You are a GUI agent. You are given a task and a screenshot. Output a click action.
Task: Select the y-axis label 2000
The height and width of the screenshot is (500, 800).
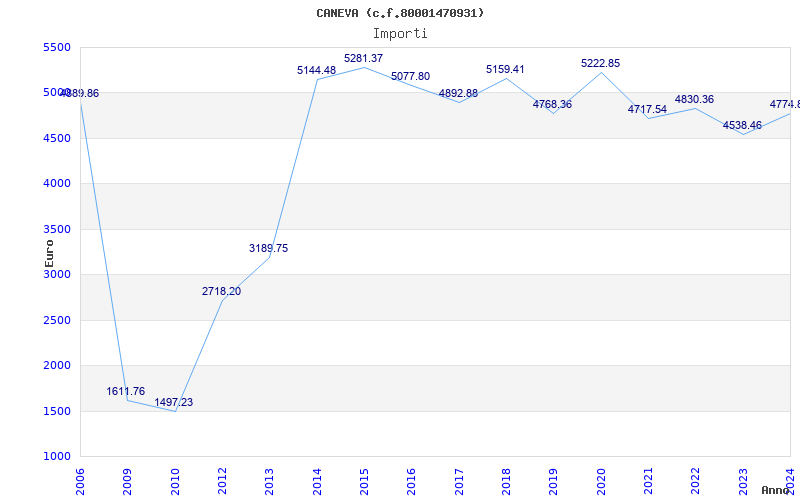57,365
